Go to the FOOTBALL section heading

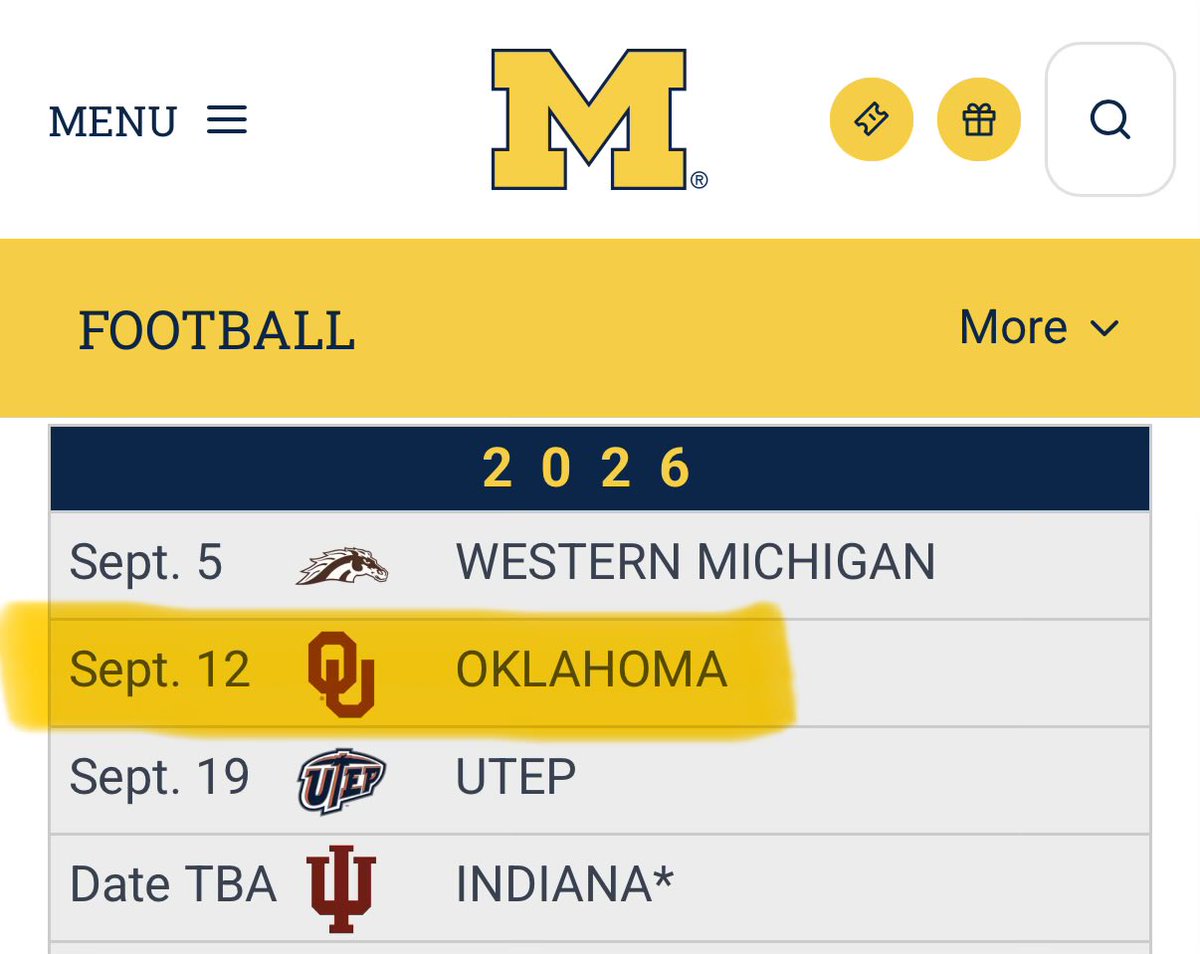click(217, 330)
